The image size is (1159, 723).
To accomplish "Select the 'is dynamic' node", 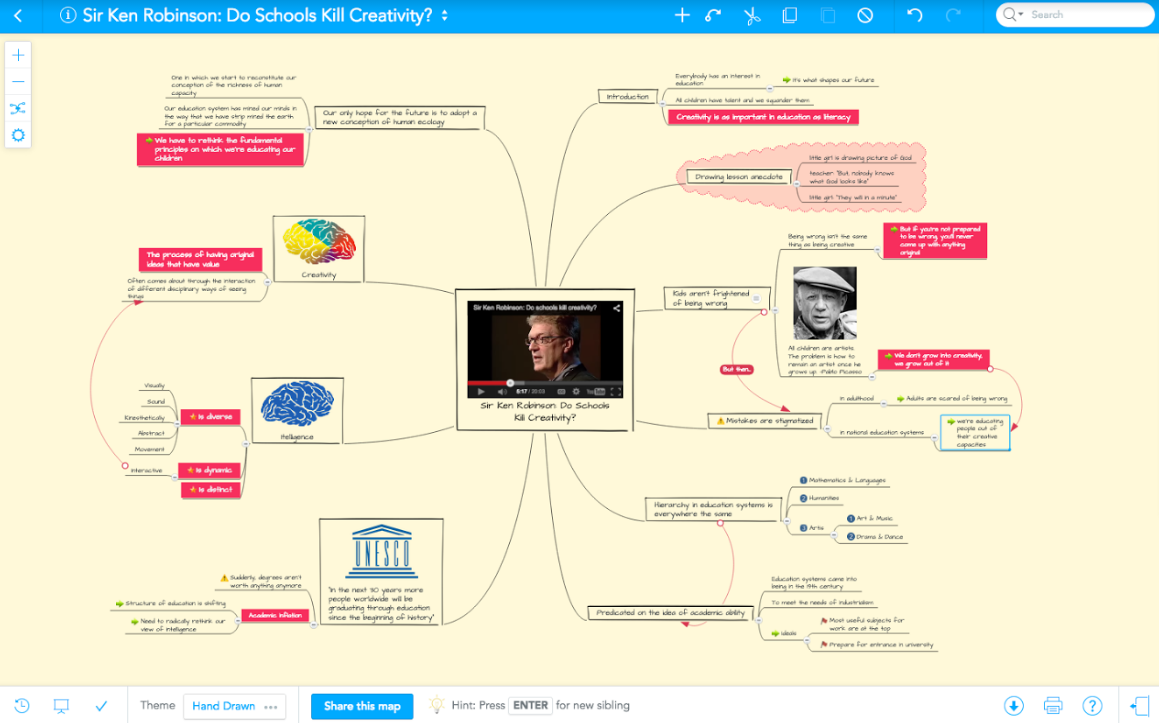I will 209,470.
